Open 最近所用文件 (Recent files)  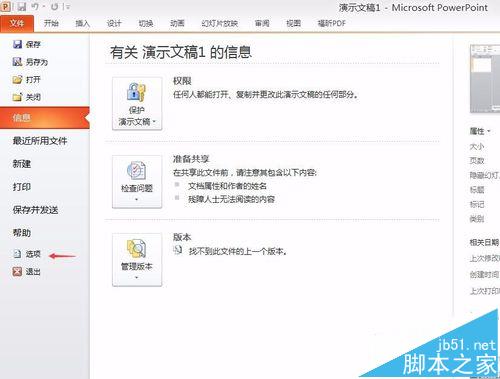[40, 141]
